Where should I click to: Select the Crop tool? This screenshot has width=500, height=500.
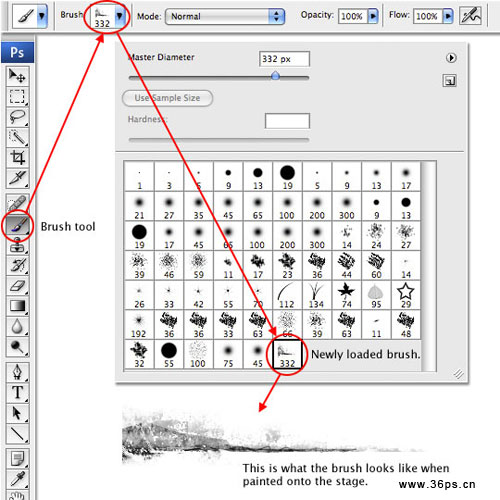click(17, 158)
